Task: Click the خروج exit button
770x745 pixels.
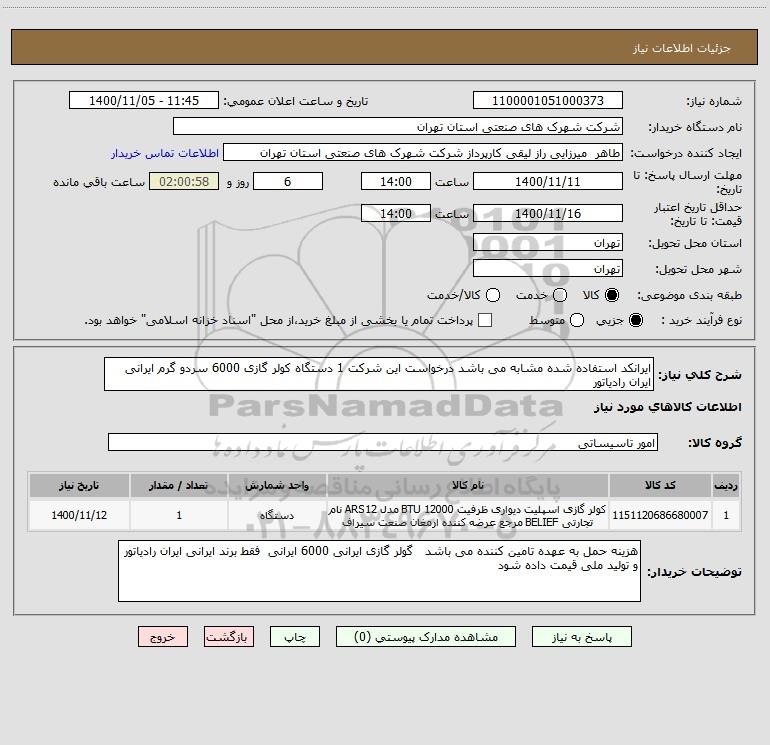Action: point(163,637)
